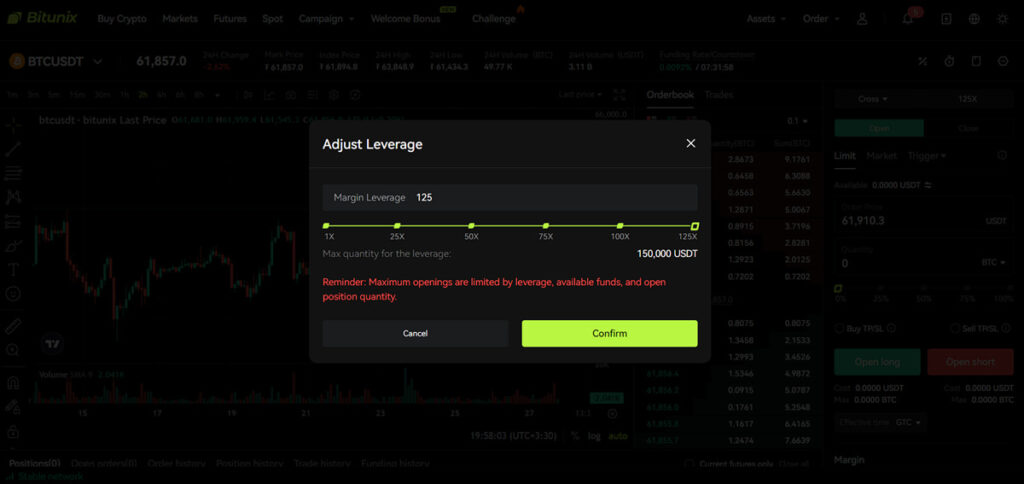Open the percent calculator icon
The image size is (1024, 484).
[x=923, y=61]
